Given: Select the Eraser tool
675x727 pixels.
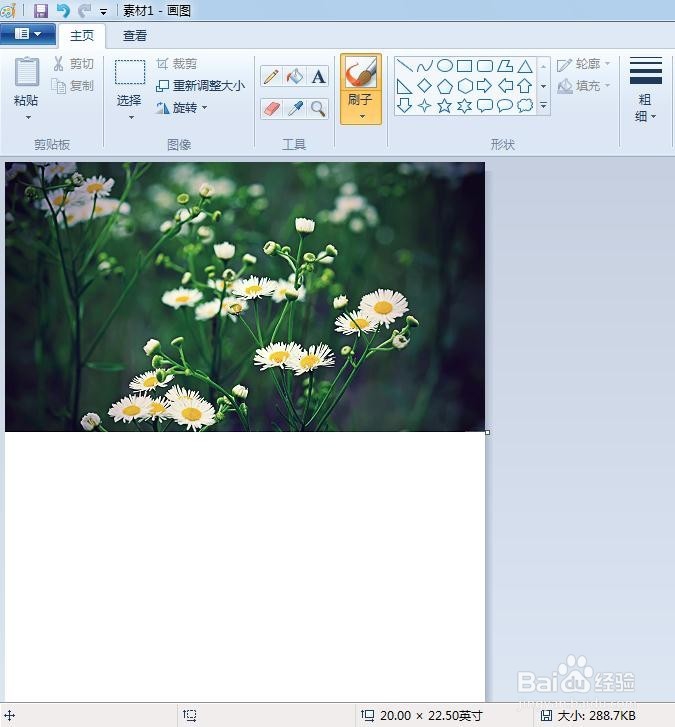Looking at the screenshot, I should click(271, 109).
